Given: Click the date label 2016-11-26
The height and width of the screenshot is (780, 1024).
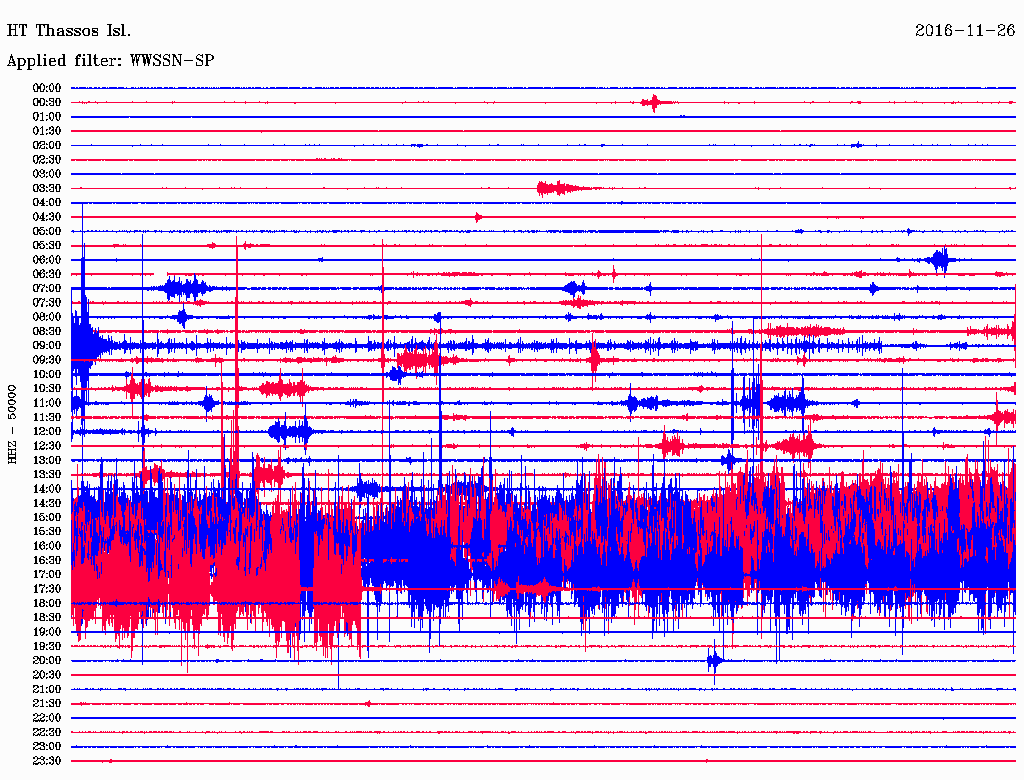Looking at the screenshot, I should click(965, 31).
